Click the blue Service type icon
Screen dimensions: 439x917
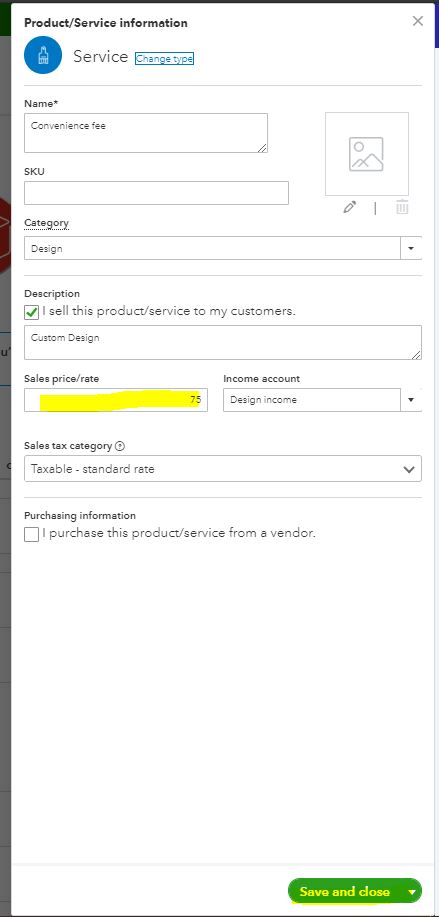[43, 55]
